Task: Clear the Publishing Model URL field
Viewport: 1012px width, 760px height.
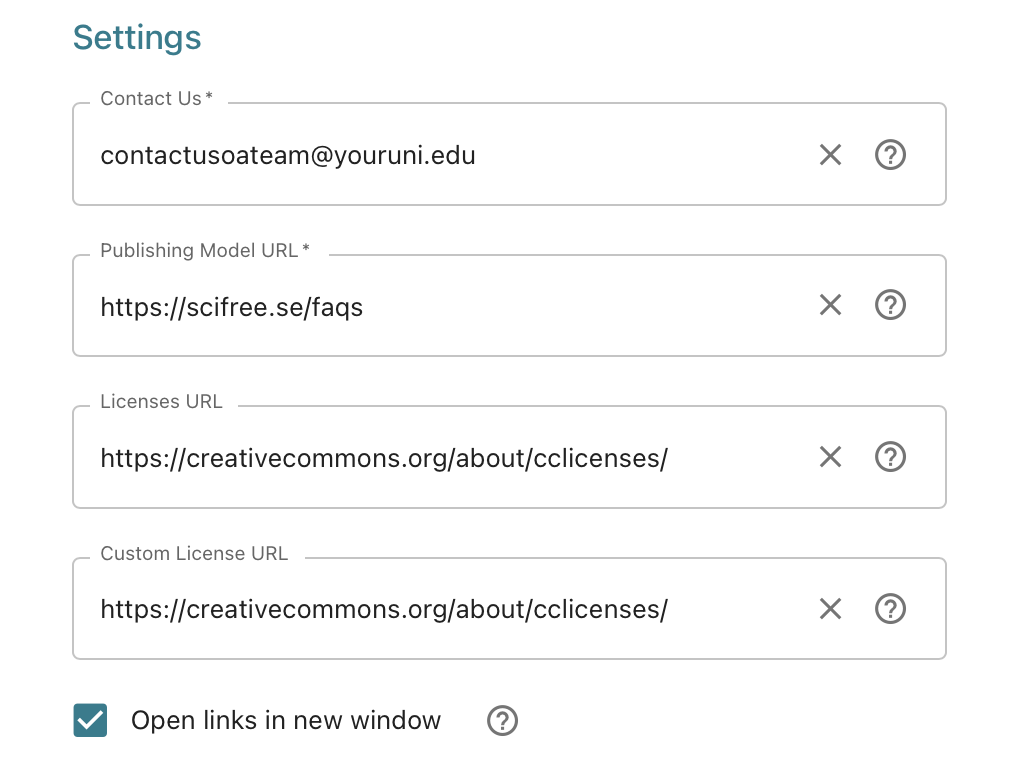Action: (x=830, y=305)
